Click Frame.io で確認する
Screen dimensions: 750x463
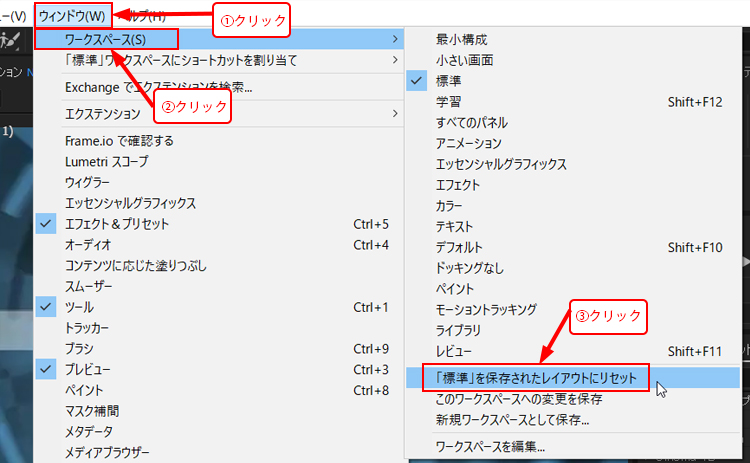[119, 140]
